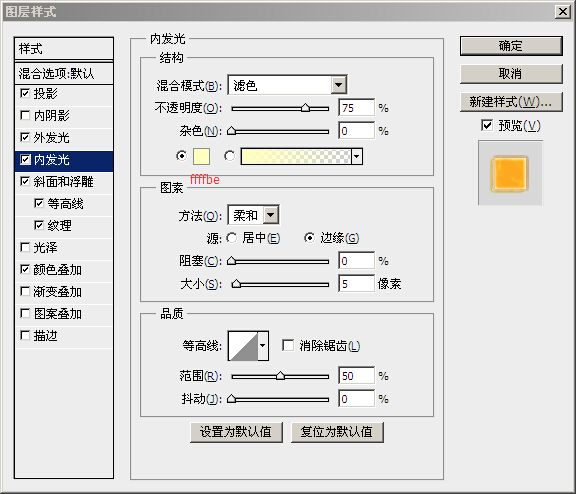Expand the gradient preset dropdown arrow
Screen dimensions: 576x494
click(x=357, y=156)
